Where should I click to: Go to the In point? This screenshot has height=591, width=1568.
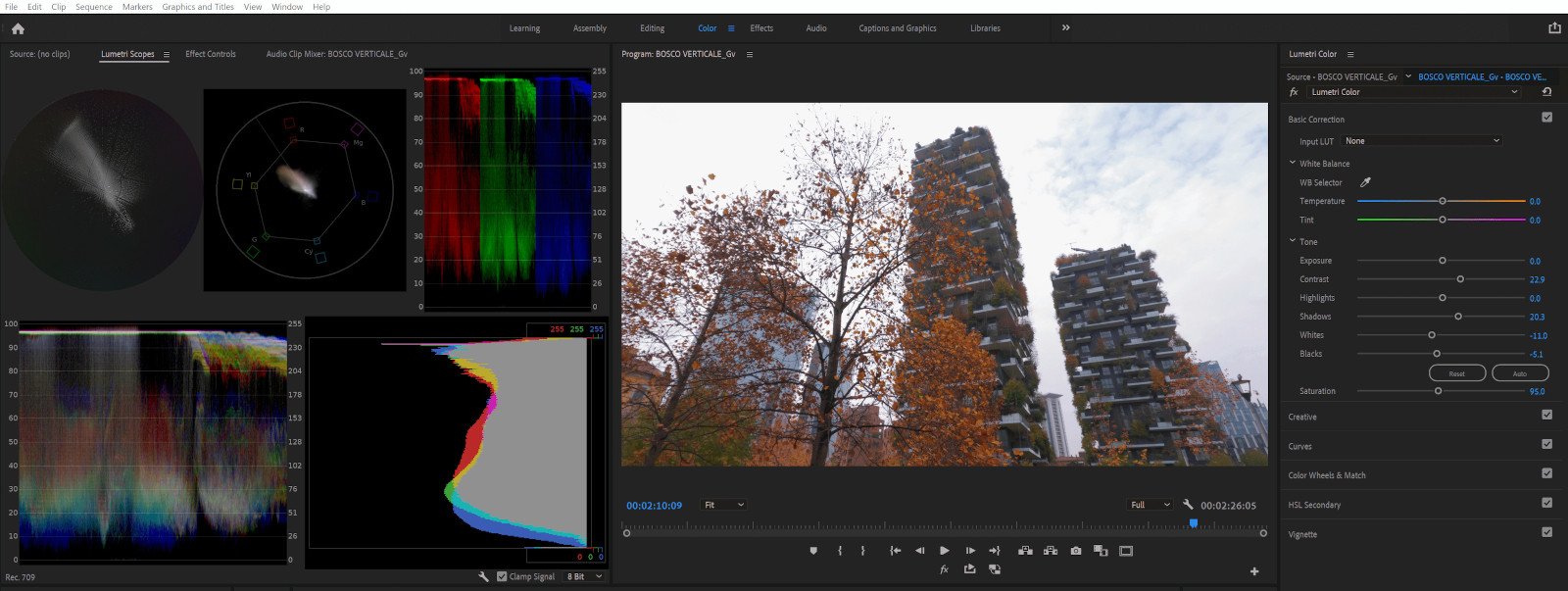[x=895, y=551]
